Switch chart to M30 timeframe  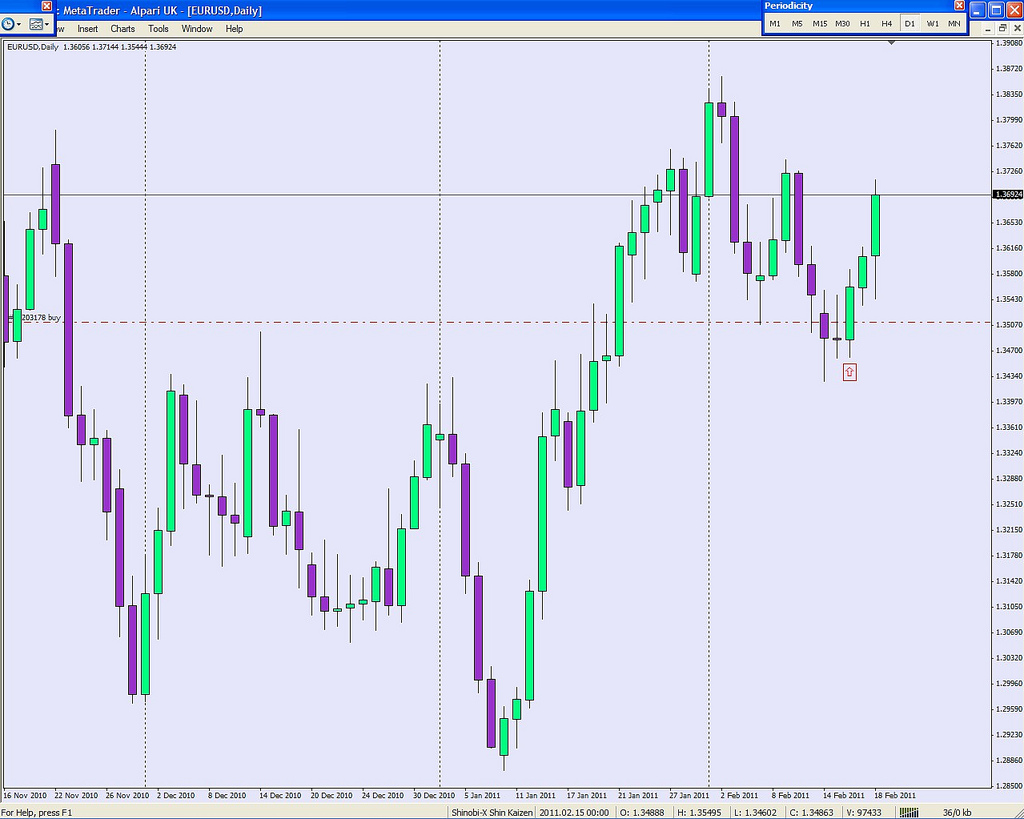pos(842,24)
